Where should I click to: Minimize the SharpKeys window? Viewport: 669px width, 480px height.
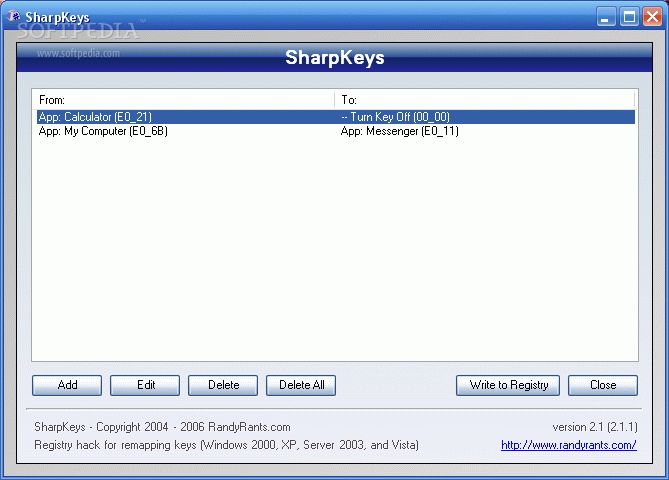[x=606, y=17]
